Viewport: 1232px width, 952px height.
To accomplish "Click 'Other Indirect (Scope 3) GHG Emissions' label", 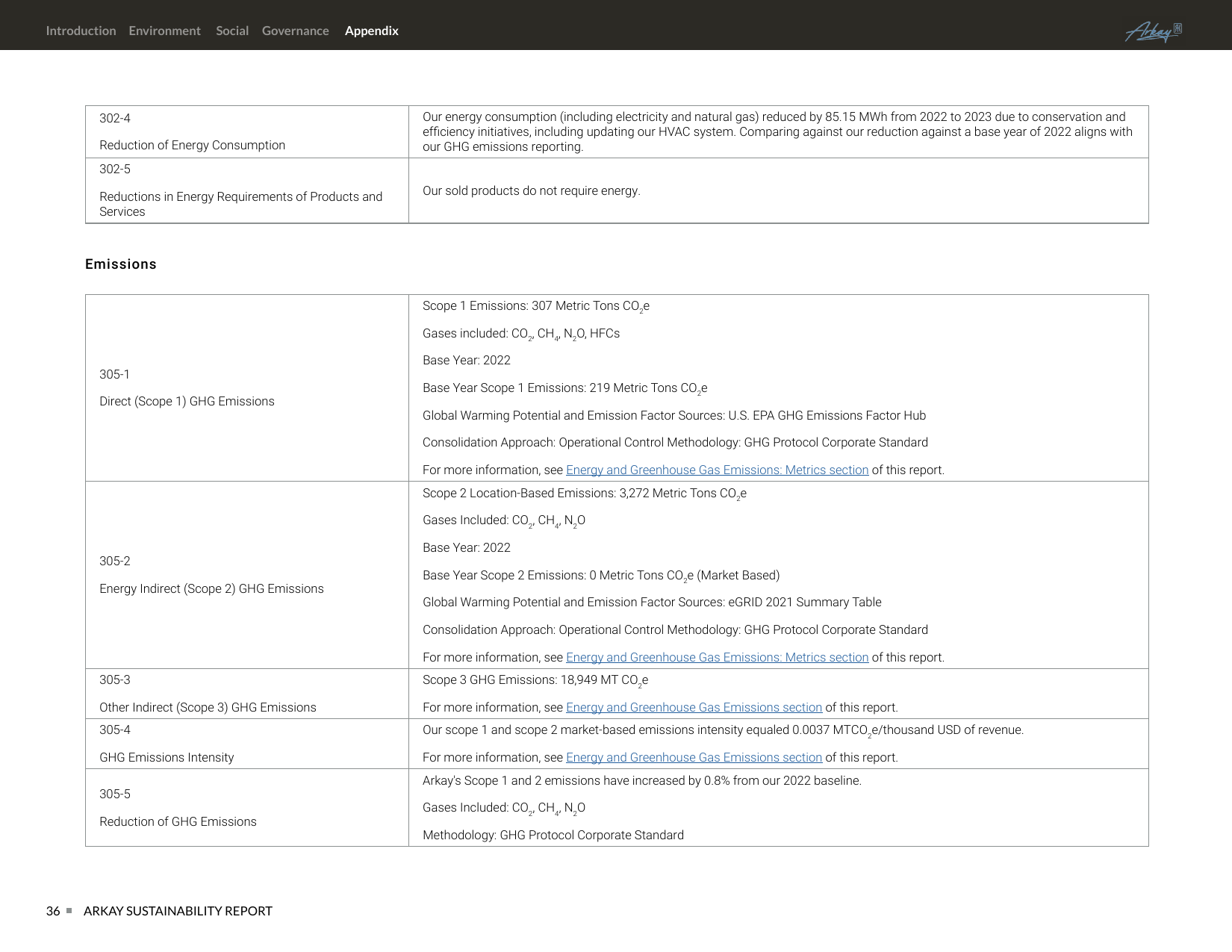I will 208,707.
